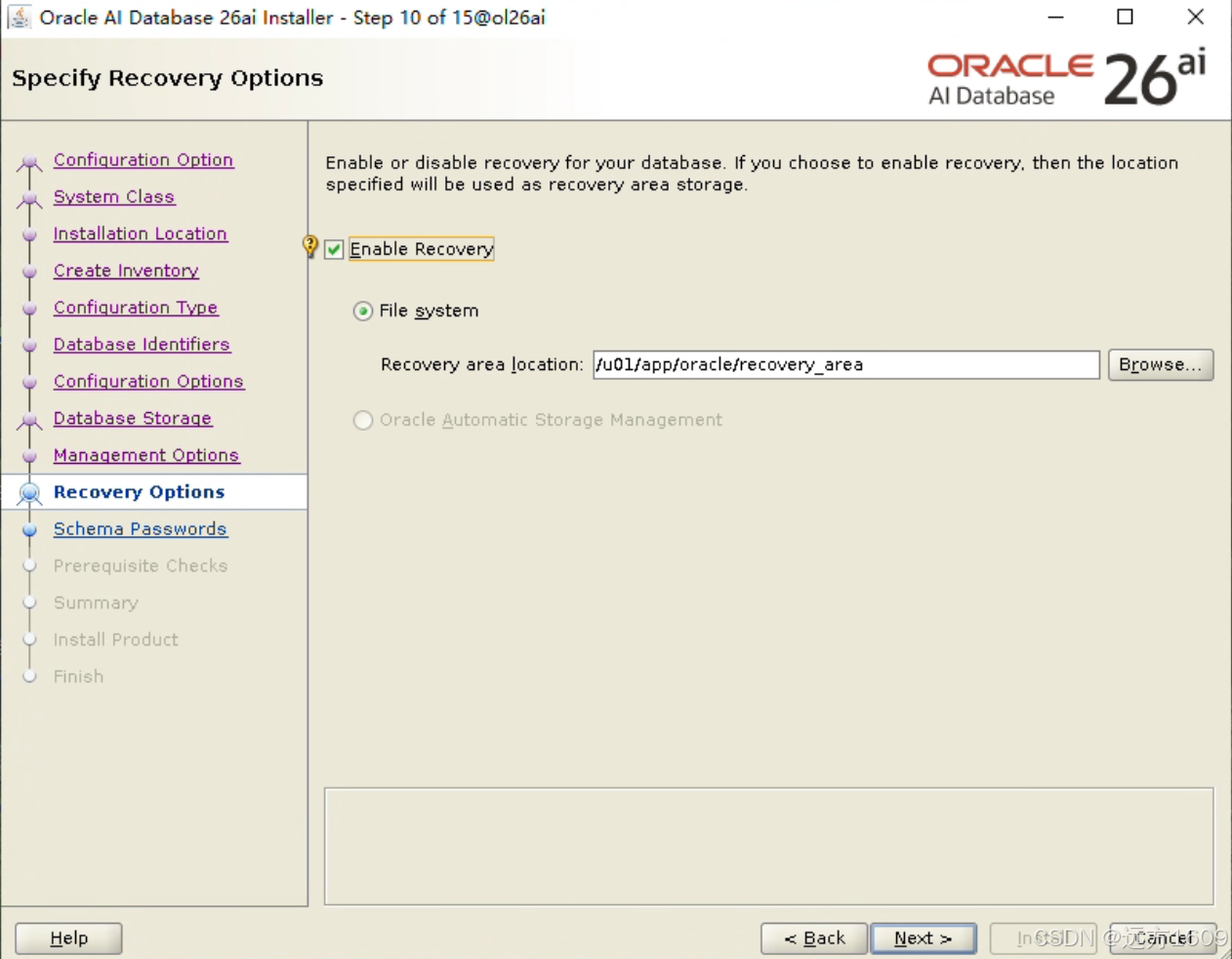
Task: Click the Next button
Action: 924,938
